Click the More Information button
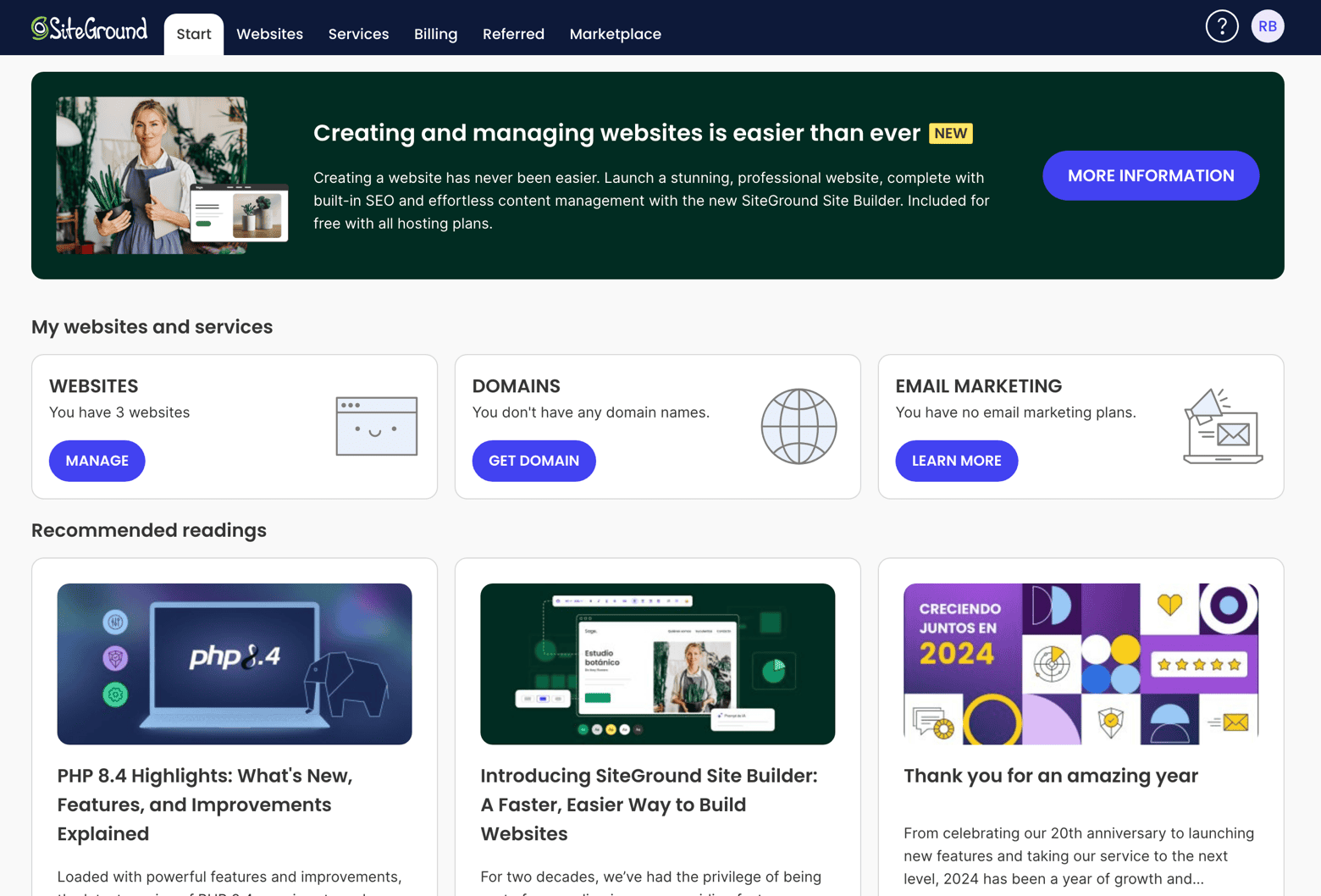The height and width of the screenshot is (896, 1321). point(1151,175)
